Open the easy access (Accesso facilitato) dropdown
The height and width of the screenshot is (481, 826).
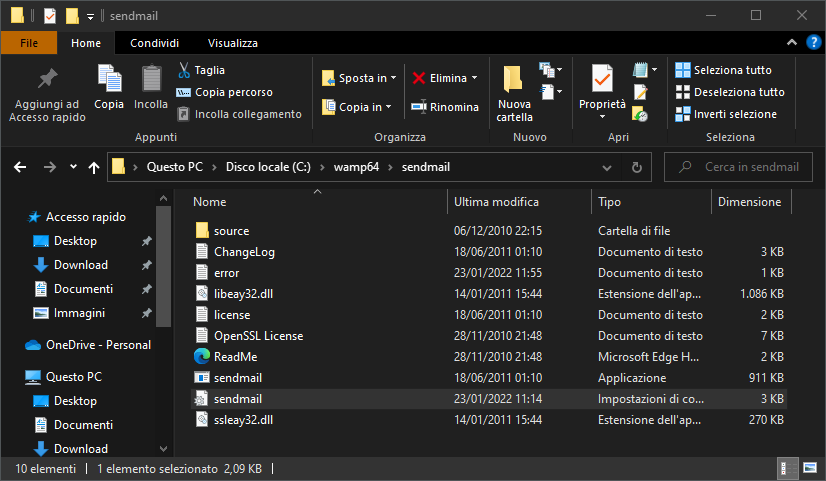pyautogui.click(x=551, y=92)
